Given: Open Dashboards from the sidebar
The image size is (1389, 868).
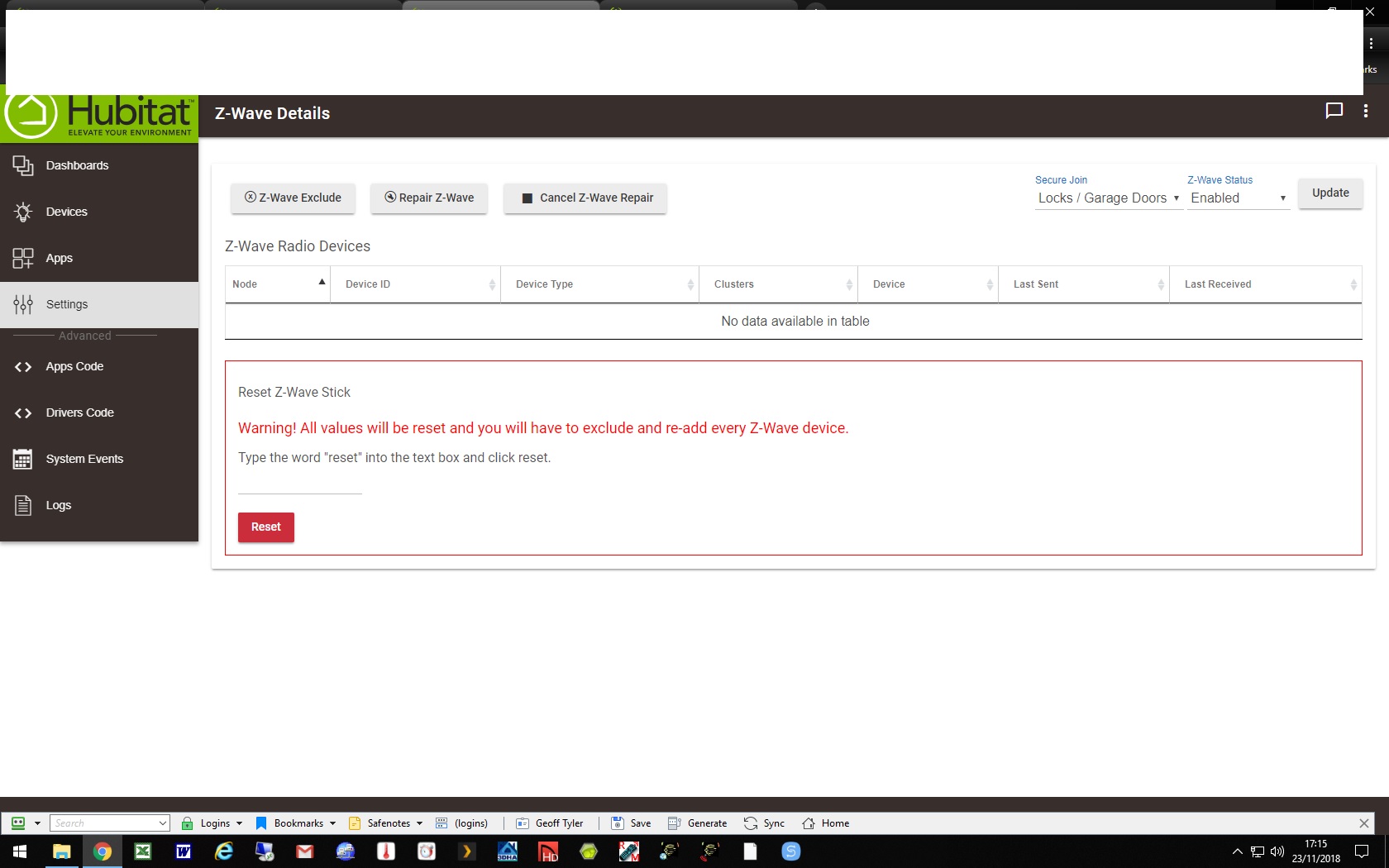Looking at the screenshot, I should pos(99,165).
